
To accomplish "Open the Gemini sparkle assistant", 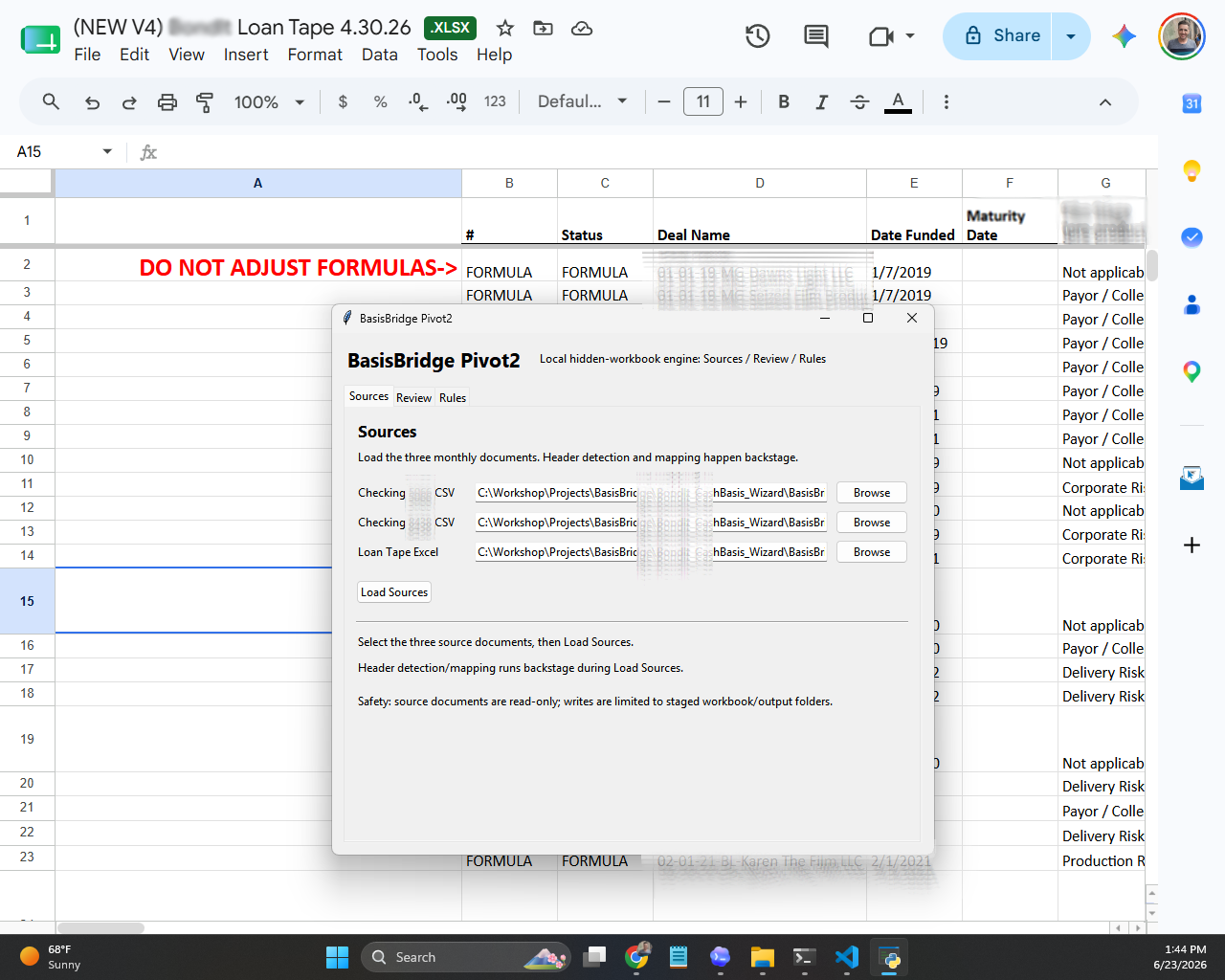I will coord(1125,36).
